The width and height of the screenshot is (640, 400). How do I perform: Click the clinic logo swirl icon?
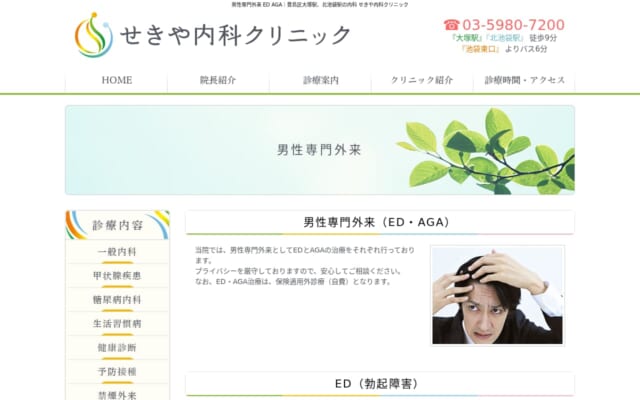[x=93, y=35]
